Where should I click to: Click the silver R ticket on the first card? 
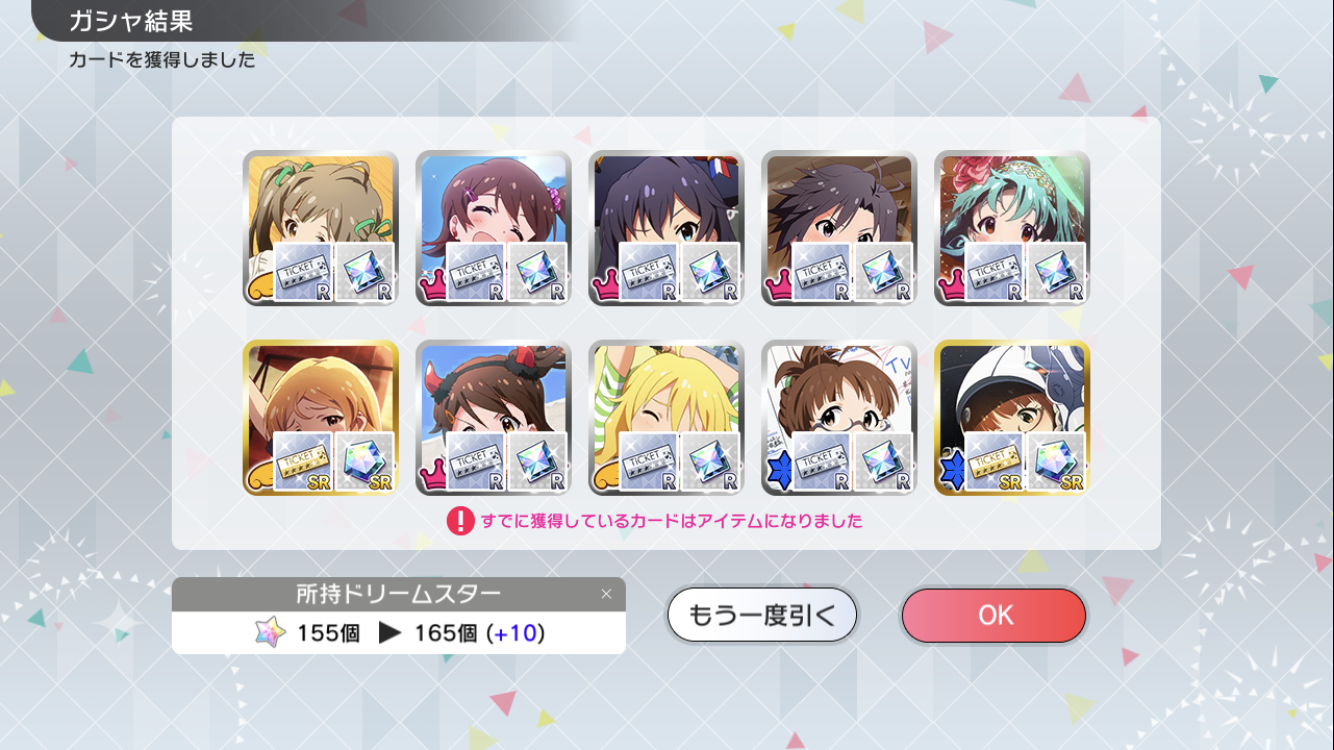tap(303, 271)
